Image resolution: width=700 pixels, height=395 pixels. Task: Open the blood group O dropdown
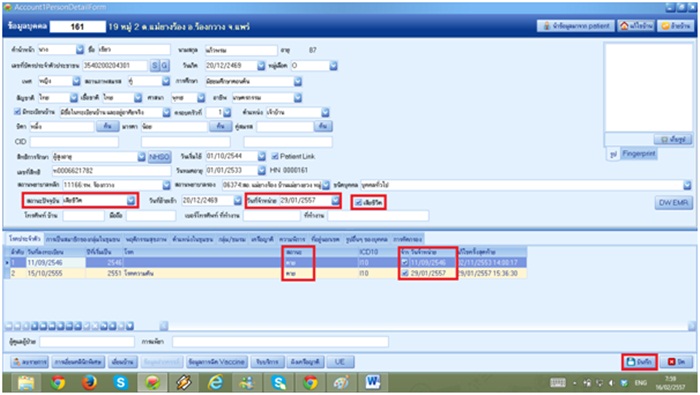333,66
